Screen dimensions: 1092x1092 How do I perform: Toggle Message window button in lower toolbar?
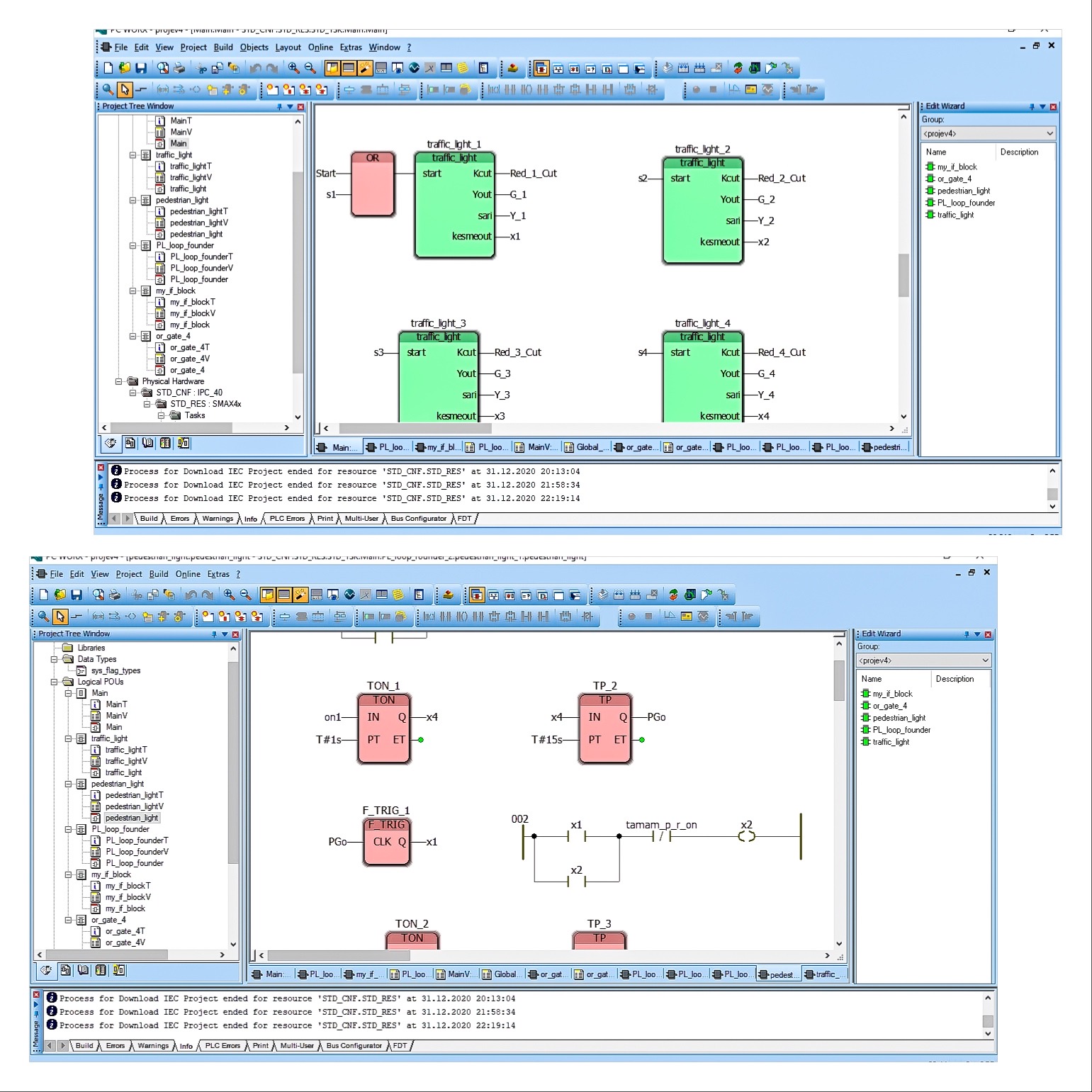[x=283, y=595]
